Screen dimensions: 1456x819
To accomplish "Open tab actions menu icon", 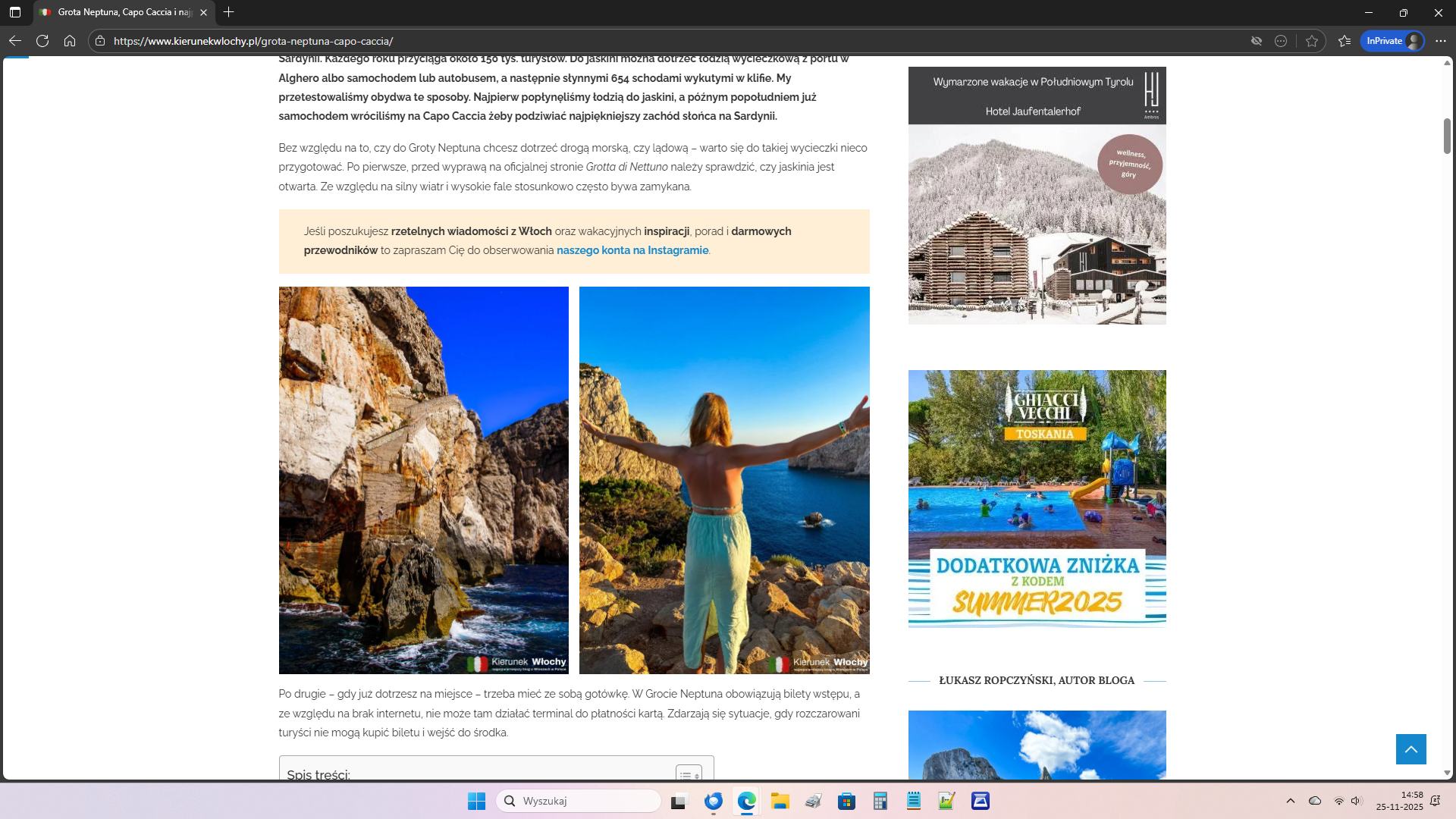I will pos(15,12).
